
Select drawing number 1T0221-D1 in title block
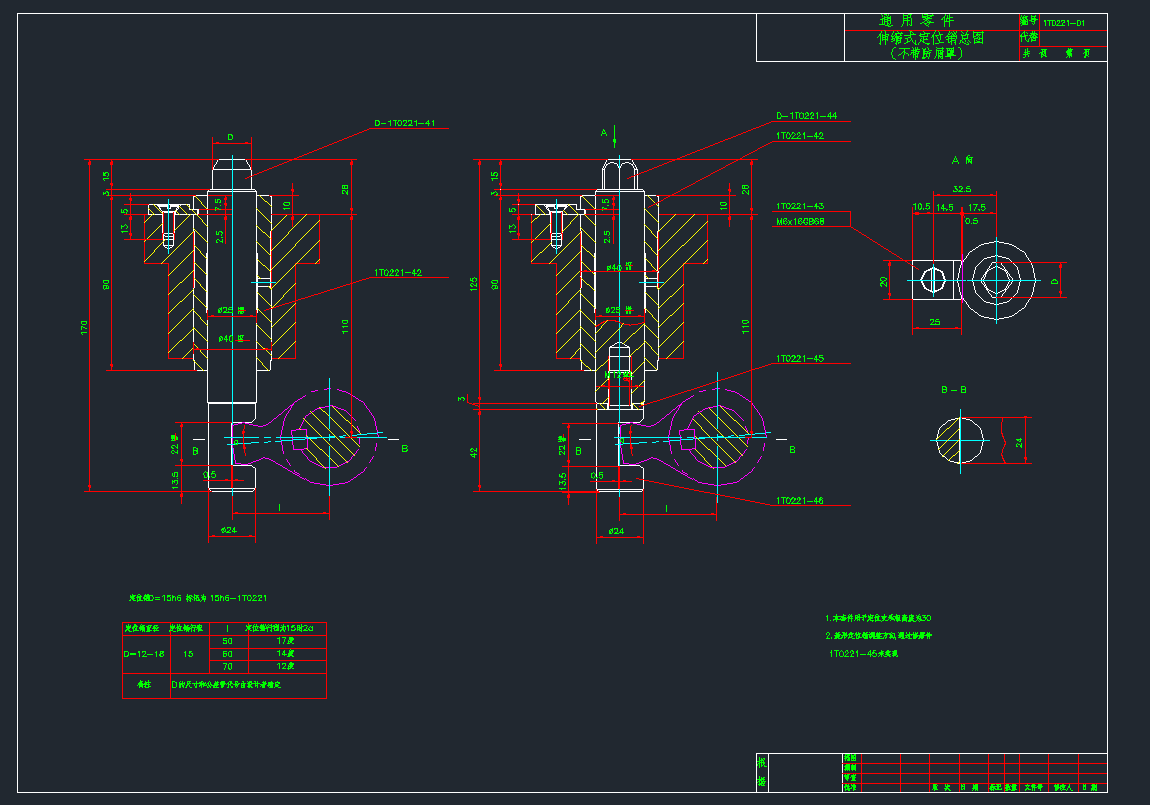[1063, 22]
